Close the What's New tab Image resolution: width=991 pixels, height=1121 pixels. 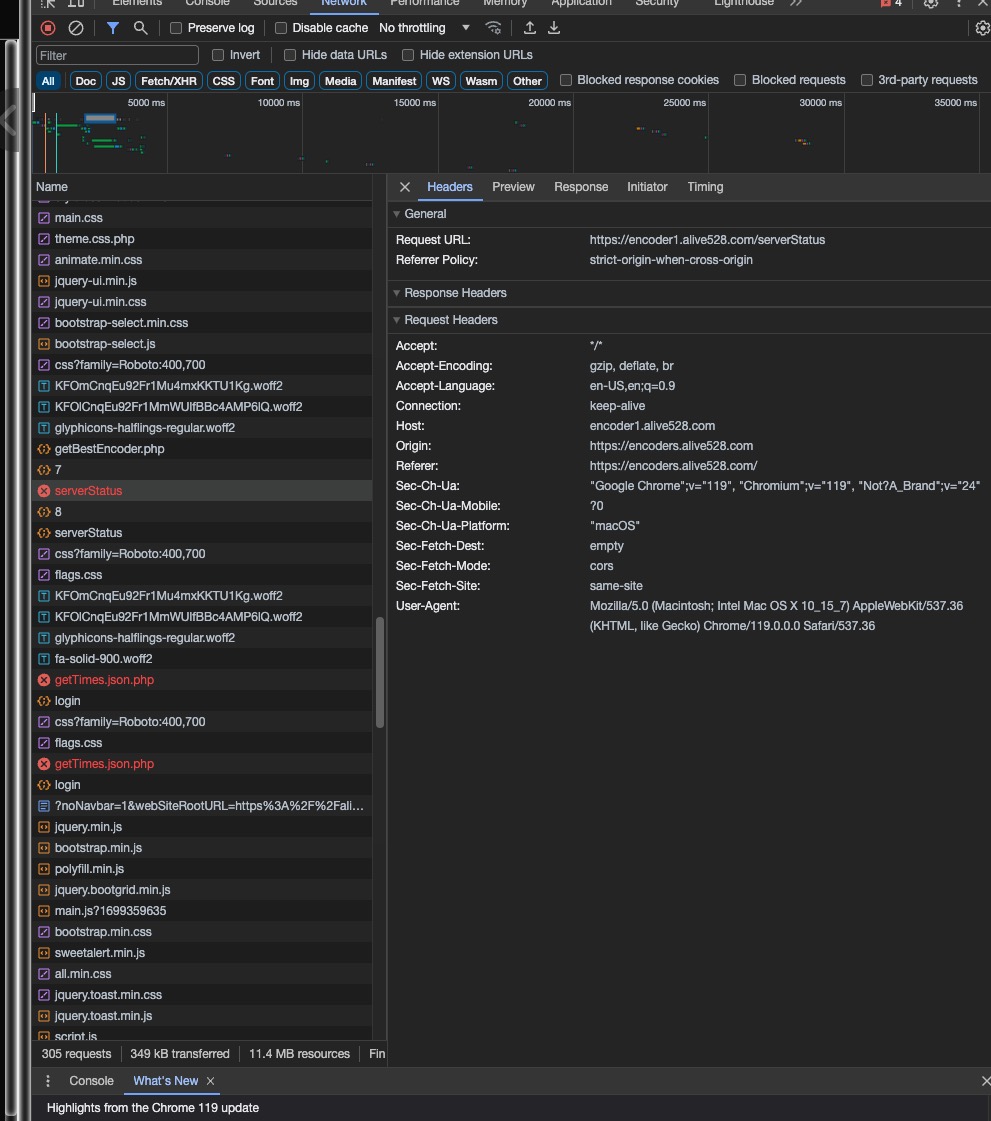[210, 1081]
